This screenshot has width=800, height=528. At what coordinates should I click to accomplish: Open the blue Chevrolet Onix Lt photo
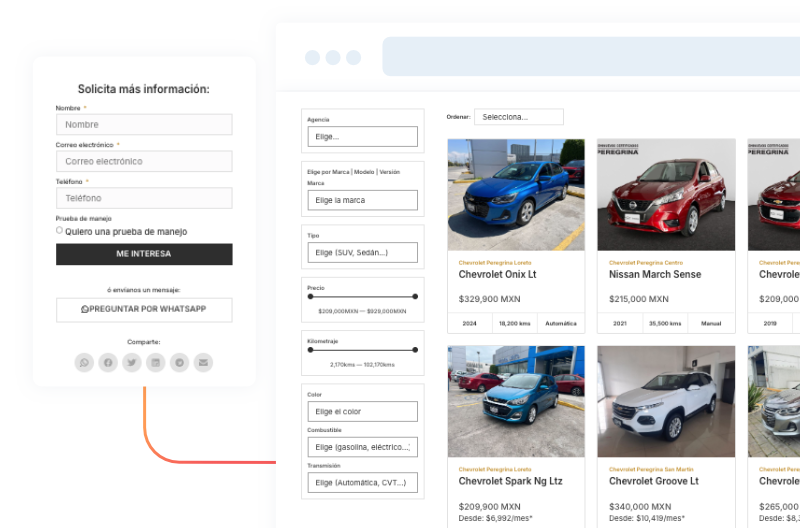click(x=516, y=195)
